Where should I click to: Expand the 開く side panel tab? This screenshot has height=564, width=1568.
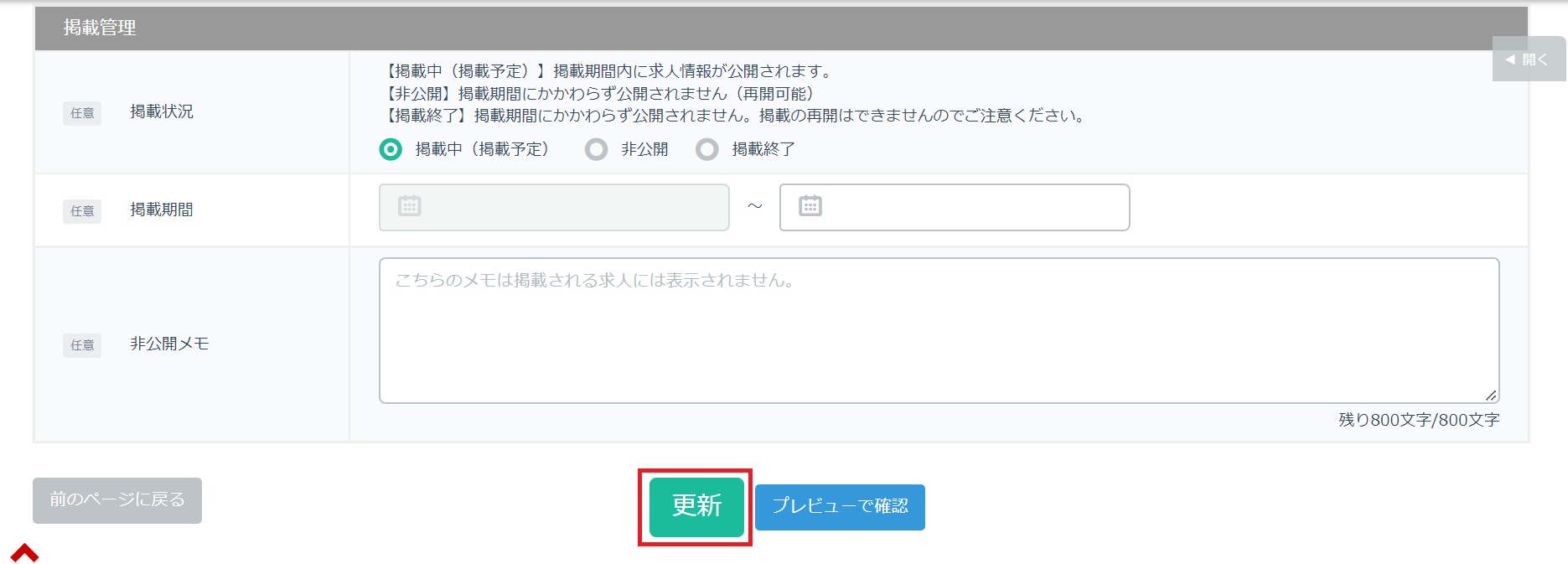pyautogui.click(x=1528, y=60)
